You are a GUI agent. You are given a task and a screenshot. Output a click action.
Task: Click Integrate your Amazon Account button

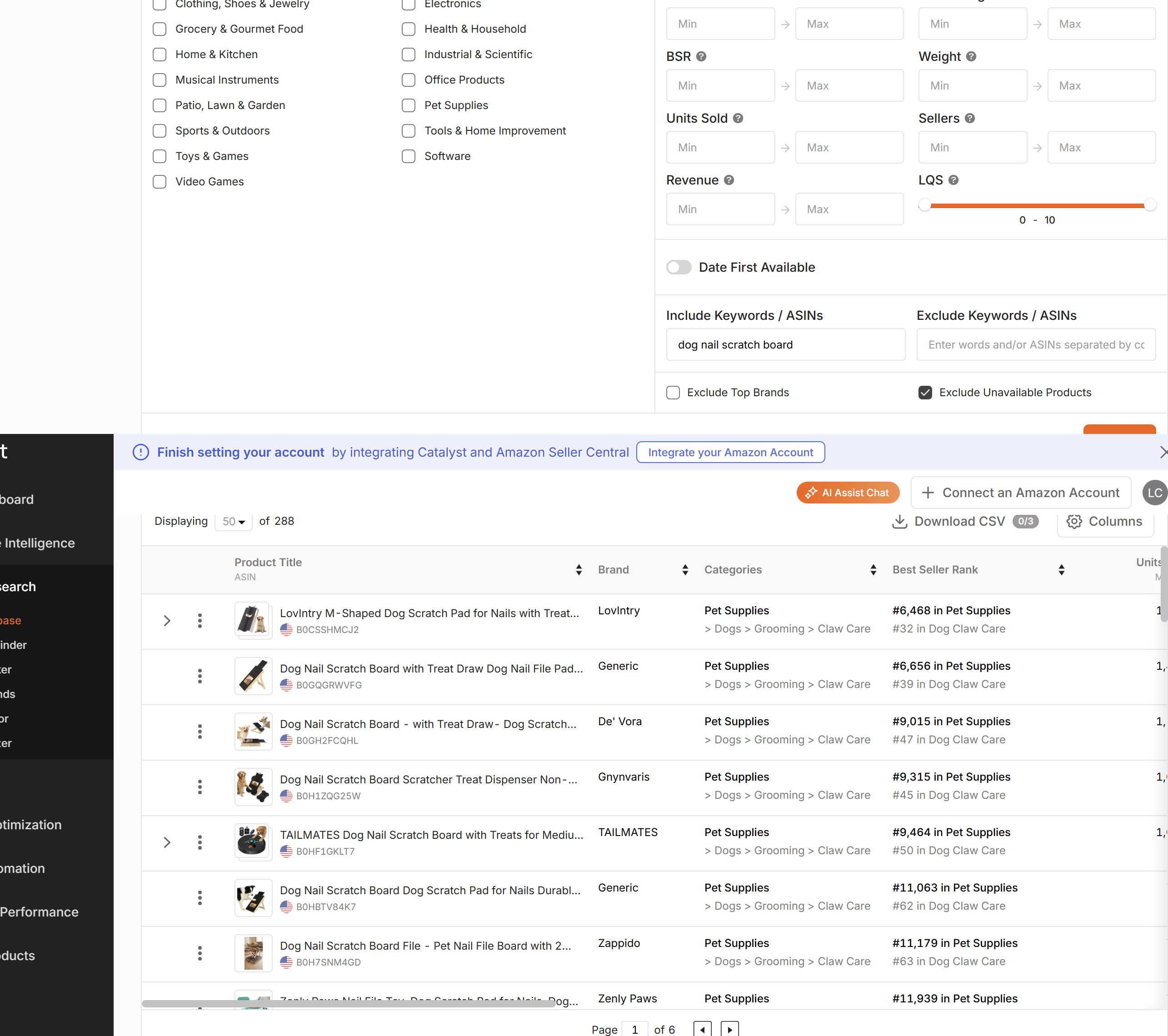[730, 453]
